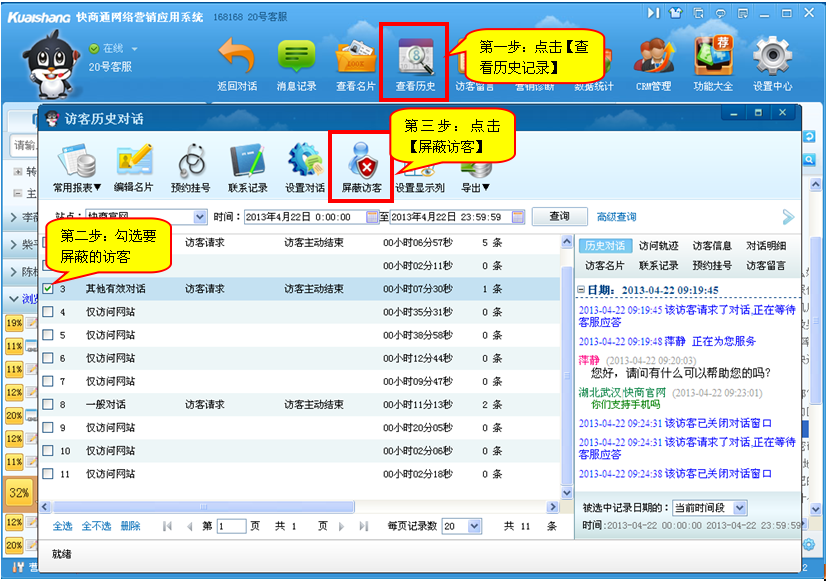
Task: Click the 高级查询 advanced query link
Action: click(x=616, y=217)
